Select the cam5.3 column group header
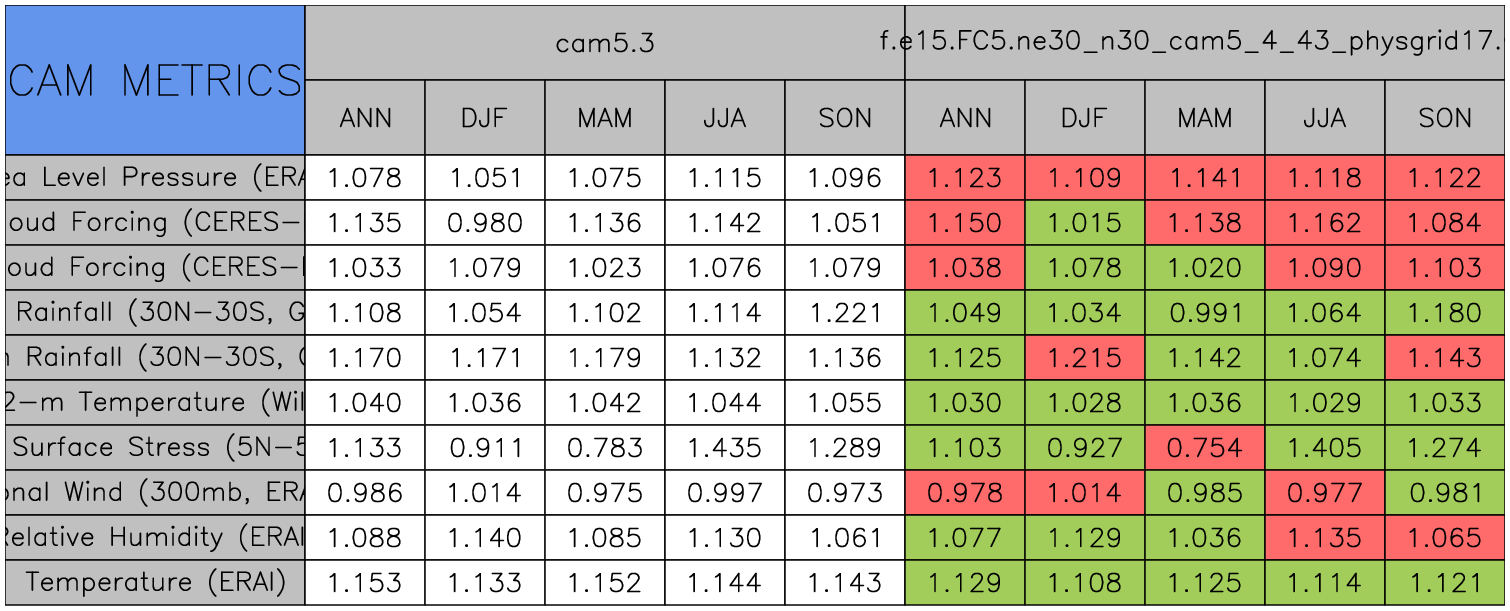The width and height of the screenshot is (1510, 611). [x=604, y=43]
